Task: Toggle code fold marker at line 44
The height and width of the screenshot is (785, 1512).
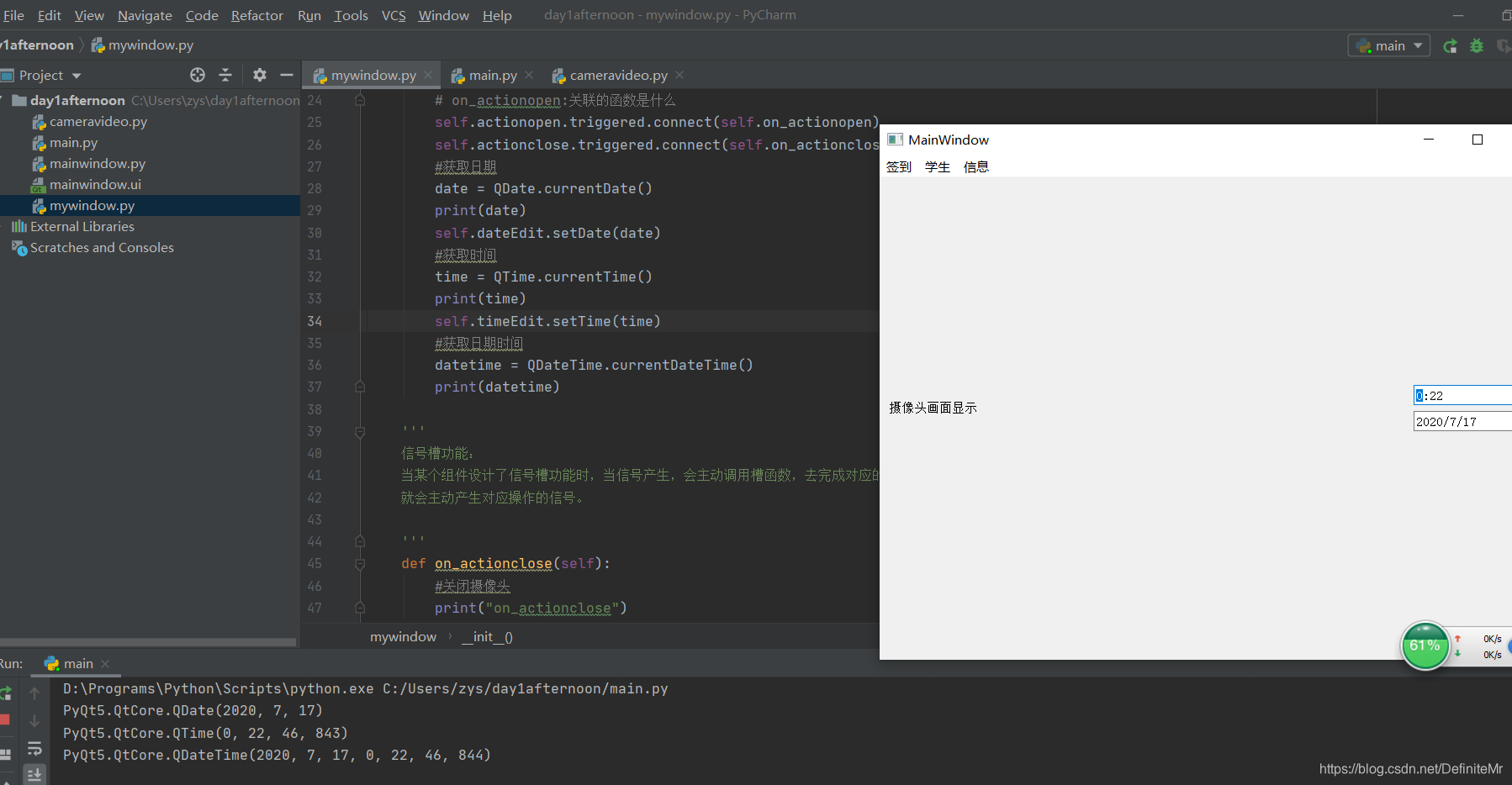Action: [x=360, y=541]
